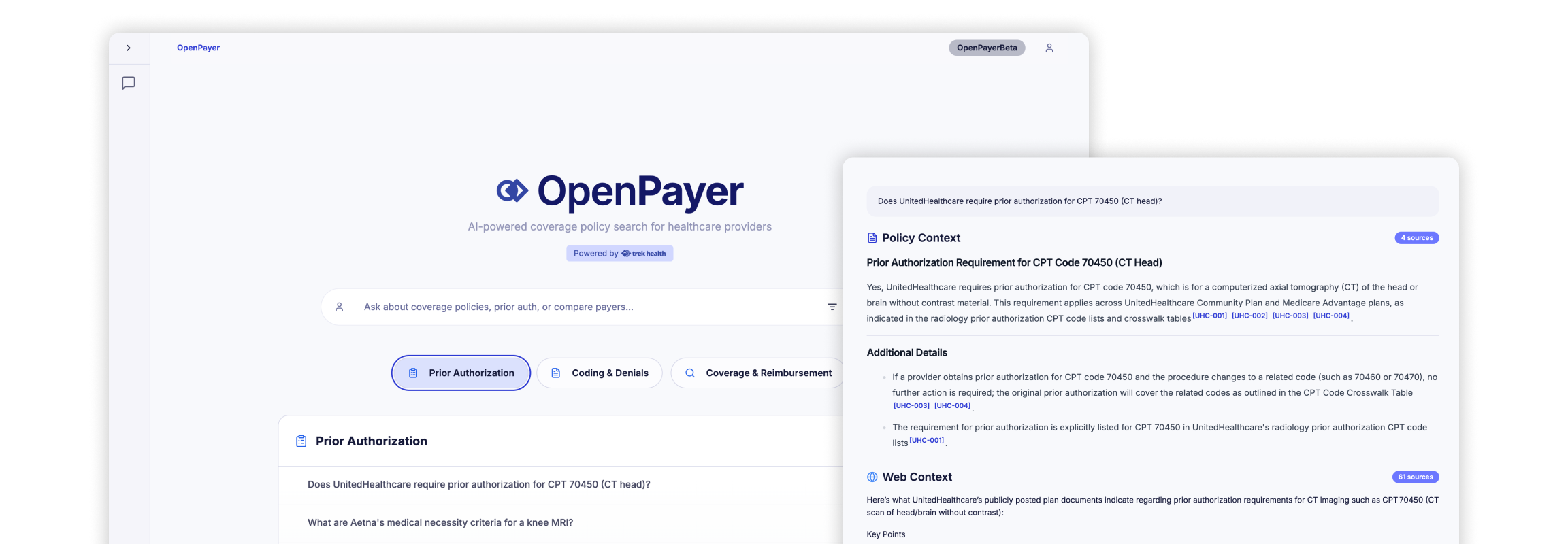Select the Key Points text
Image resolution: width=1568 pixels, height=544 pixels.
pyautogui.click(x=886, y=534)
